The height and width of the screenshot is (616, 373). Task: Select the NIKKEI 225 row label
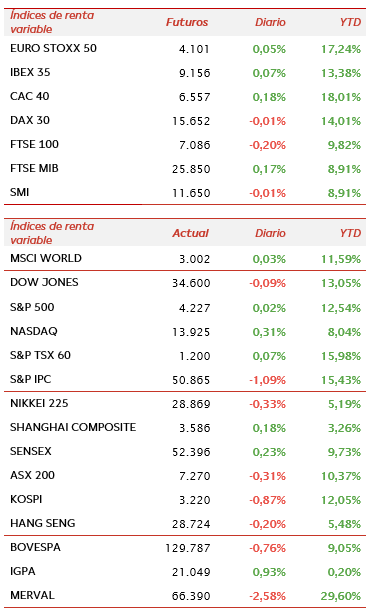39,403
